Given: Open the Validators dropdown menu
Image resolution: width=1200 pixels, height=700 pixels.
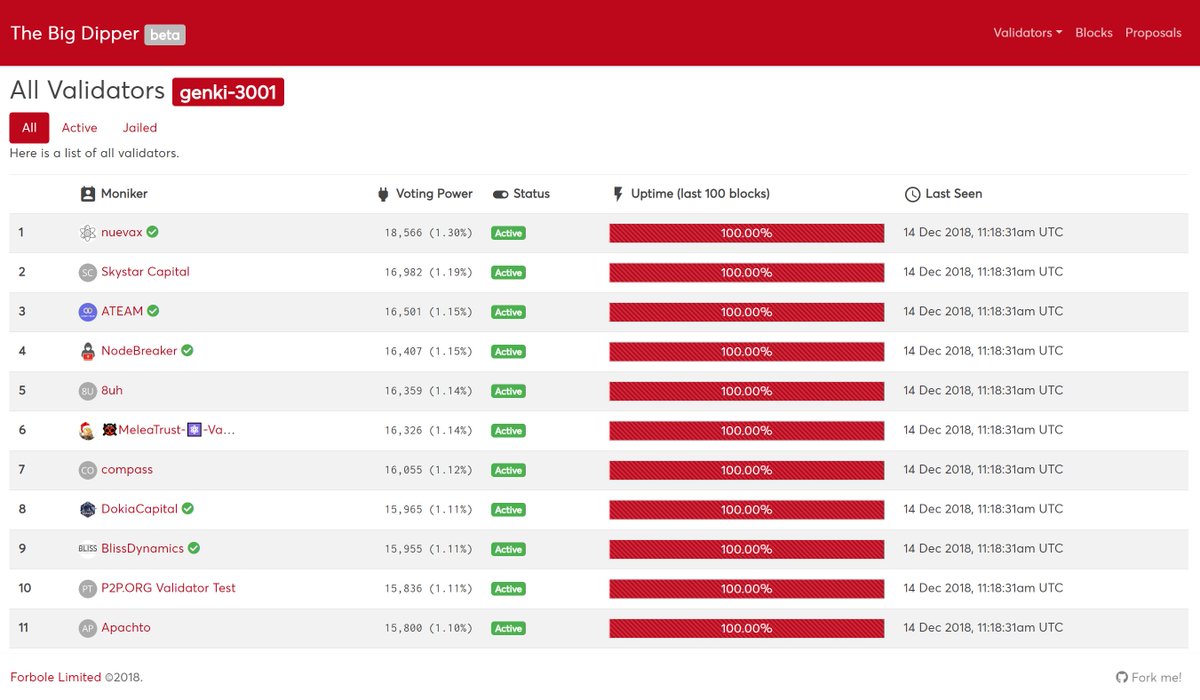Looking at the screenshot, I should point(1028,33).
